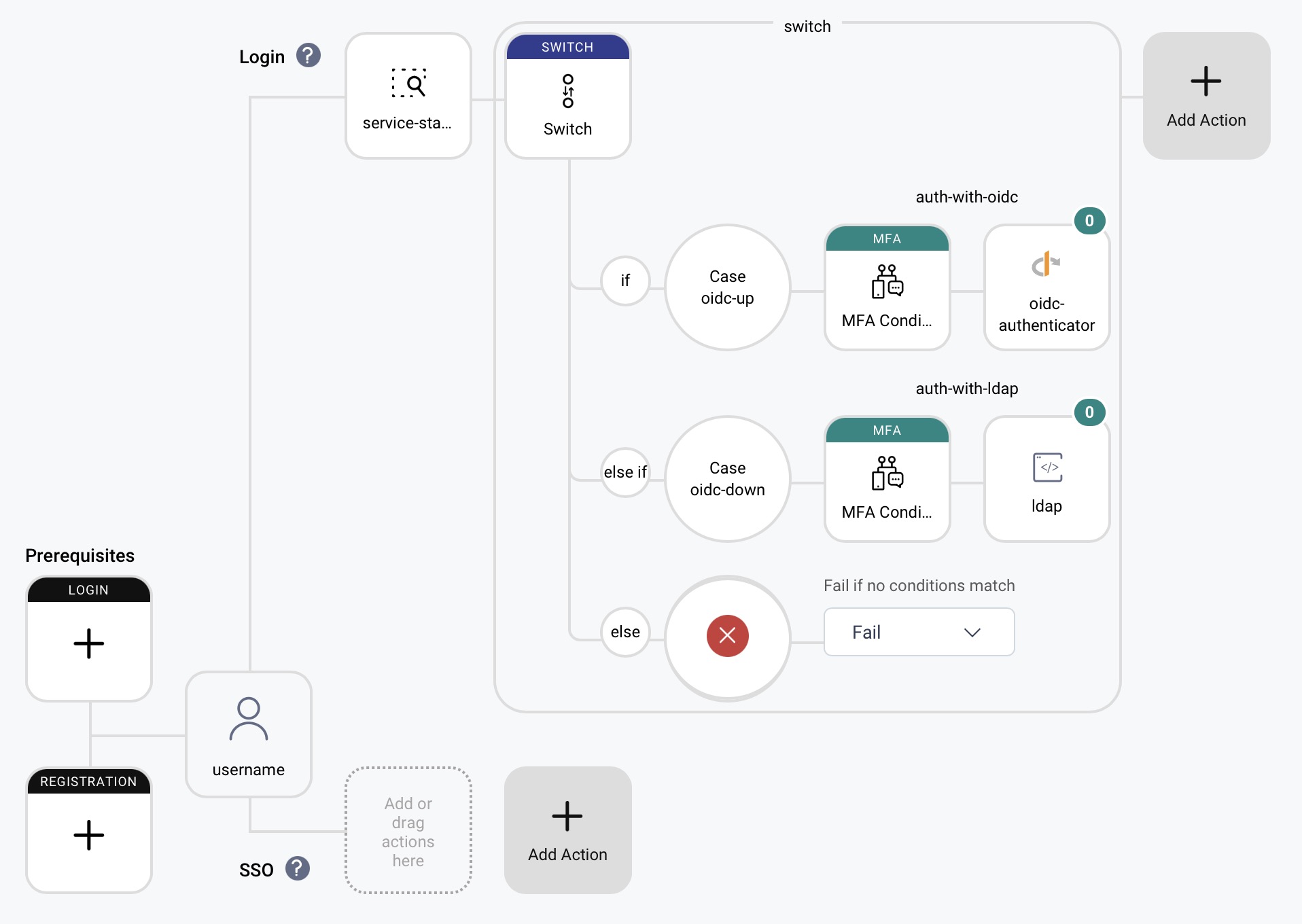1302x924 pixels.
Task: Select the ldap code icon
Action: coord(1046,467)
